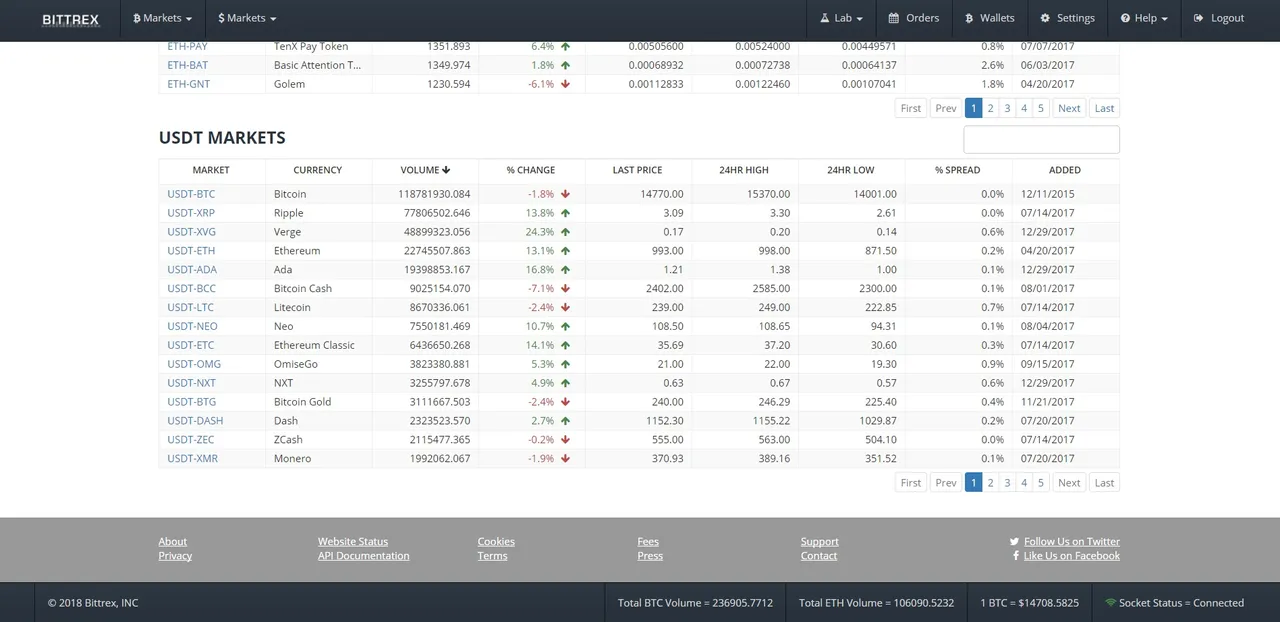Open the Fees footer link

point(648,542)
